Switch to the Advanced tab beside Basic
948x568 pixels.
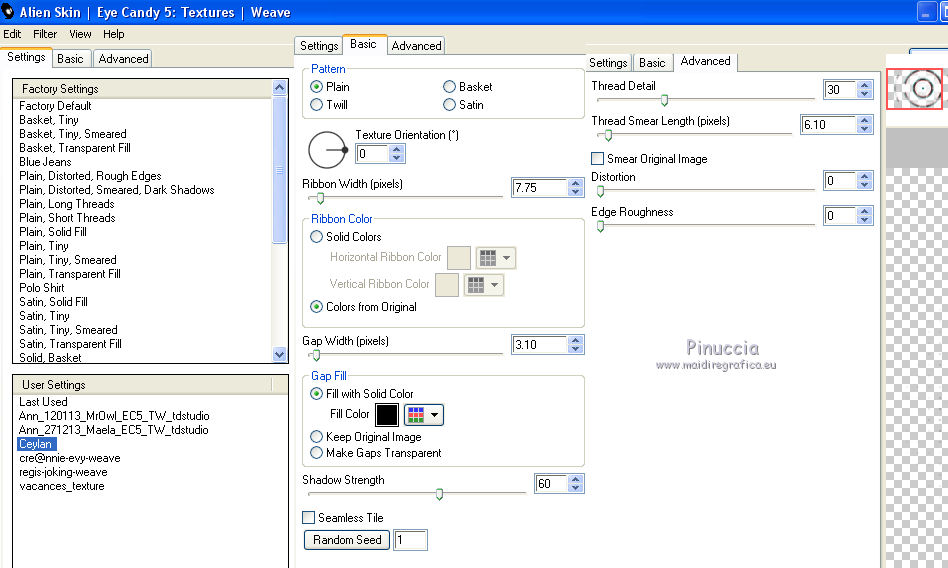pyautogui.click(x=416, y=46)
